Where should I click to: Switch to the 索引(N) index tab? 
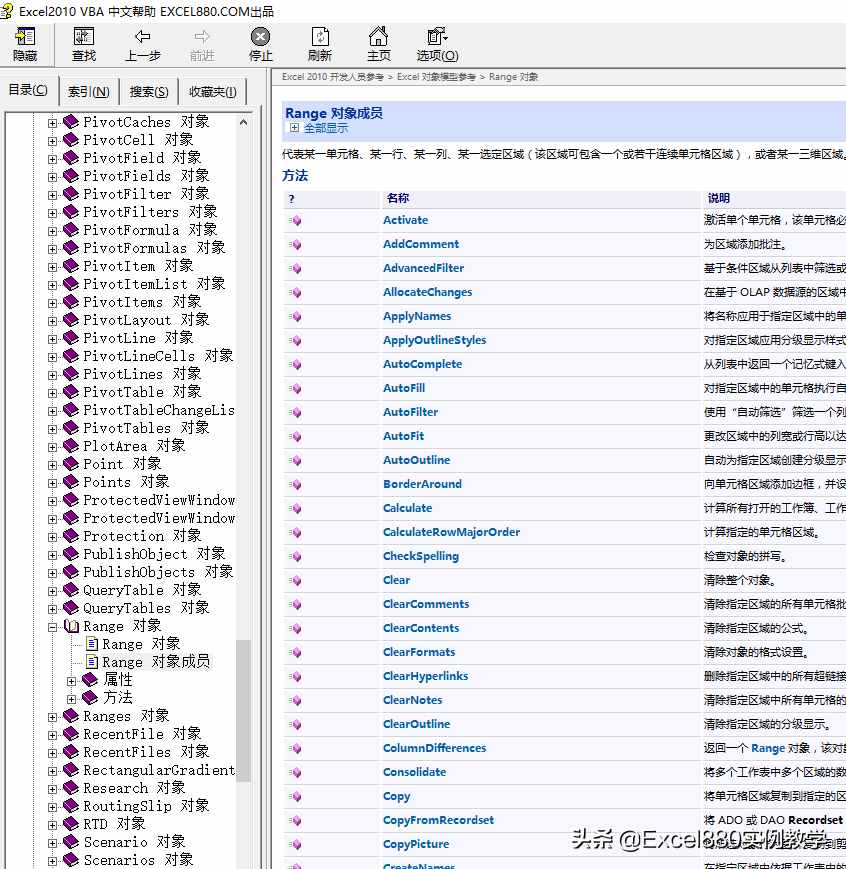[89, 91]
